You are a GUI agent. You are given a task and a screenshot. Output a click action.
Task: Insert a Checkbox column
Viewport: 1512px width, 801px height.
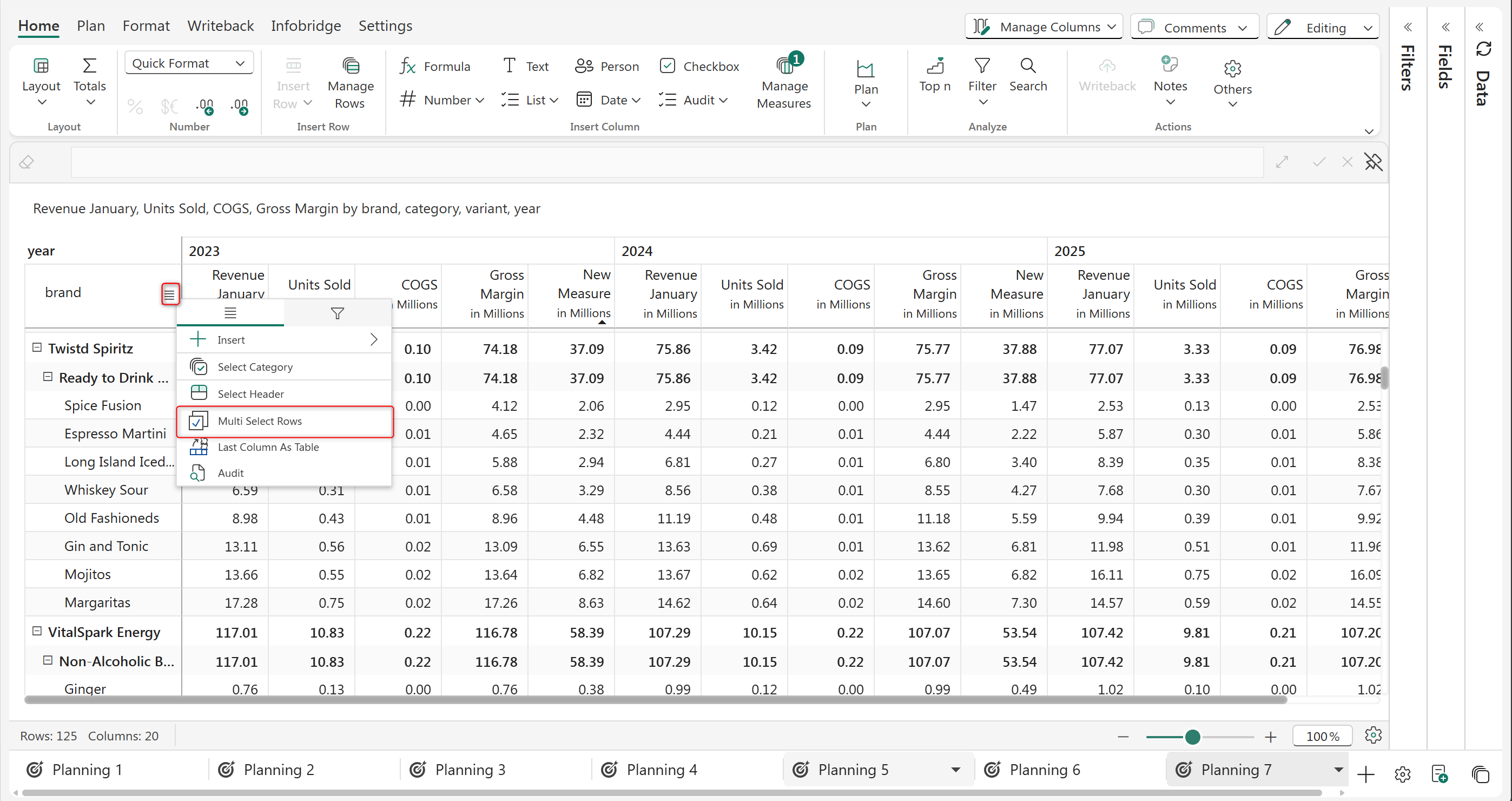click(699, 67)
